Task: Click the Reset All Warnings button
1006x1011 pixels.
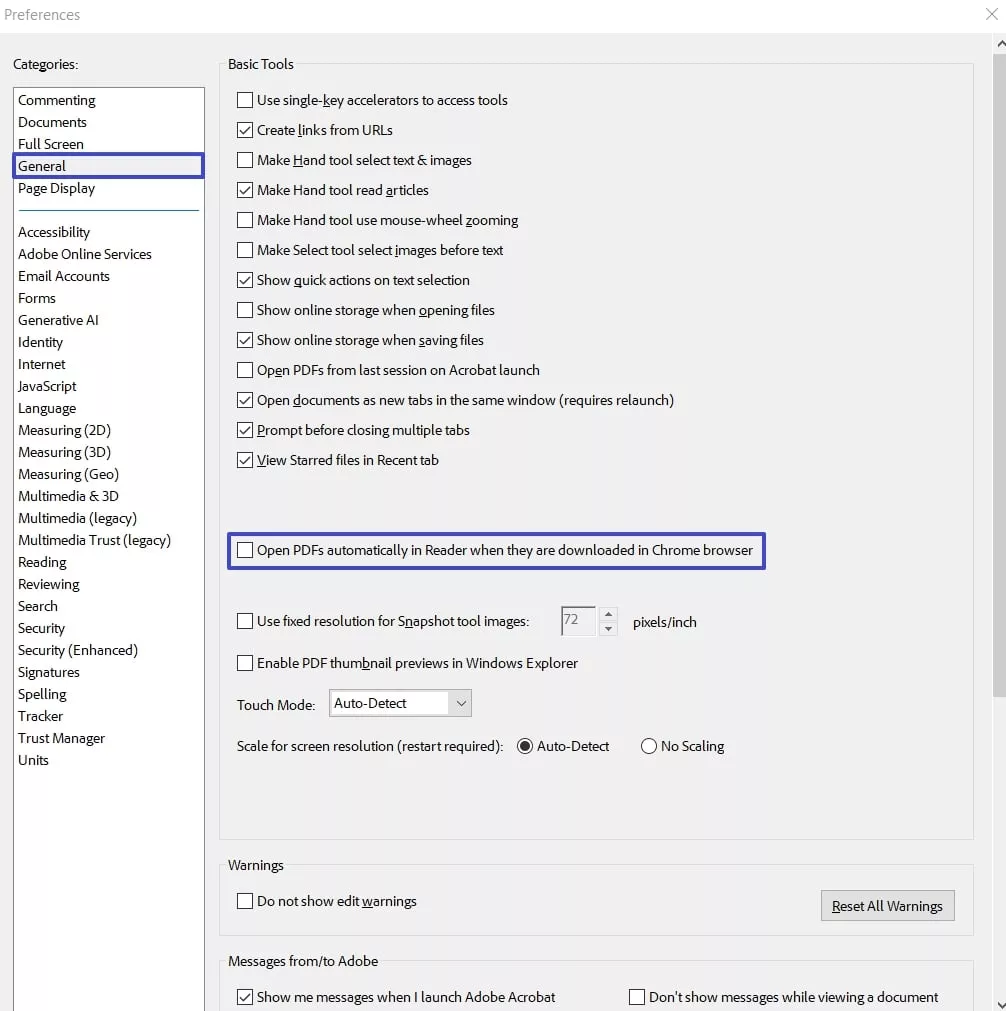Action: coord(887,905)
